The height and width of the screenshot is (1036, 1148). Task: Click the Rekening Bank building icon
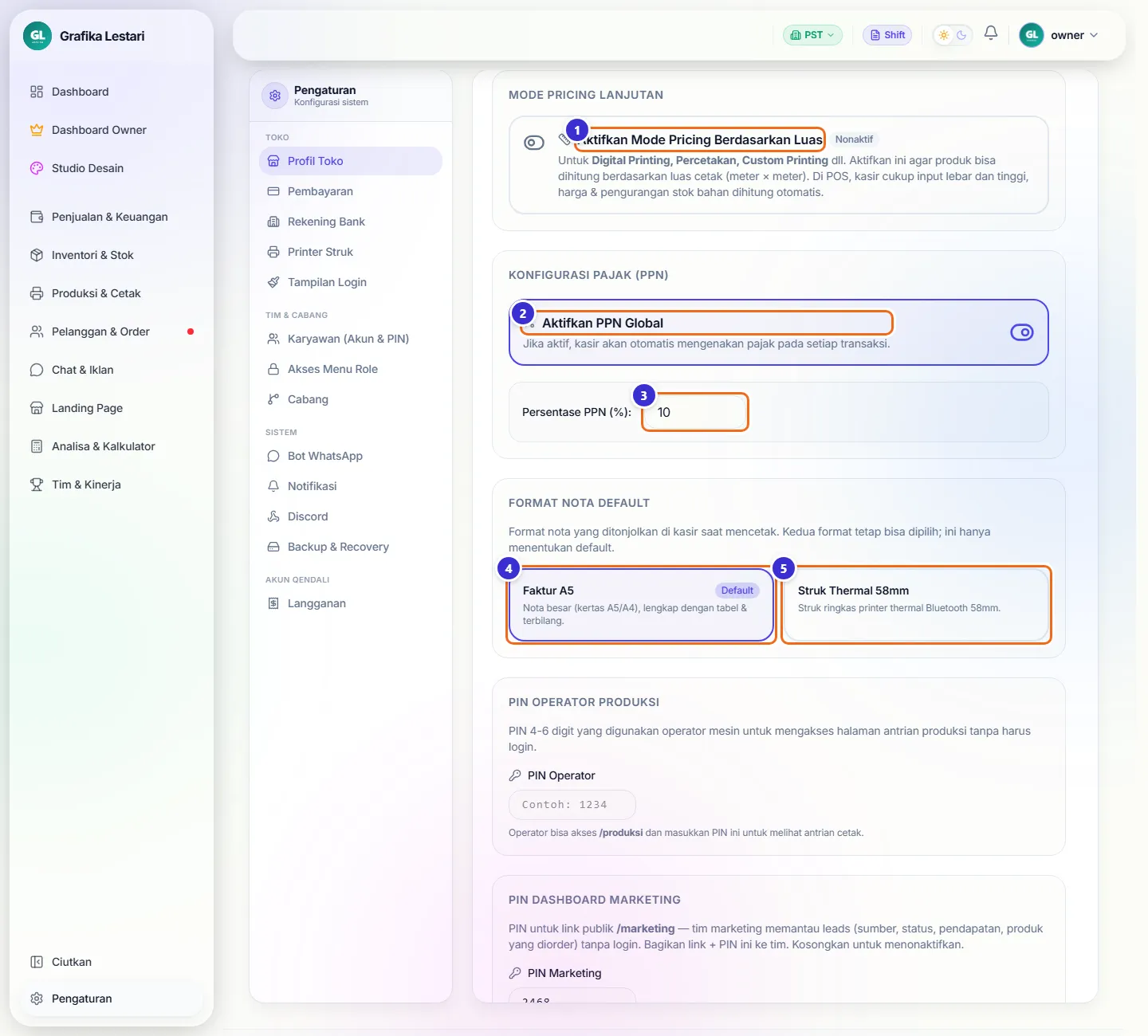[273, 222]
